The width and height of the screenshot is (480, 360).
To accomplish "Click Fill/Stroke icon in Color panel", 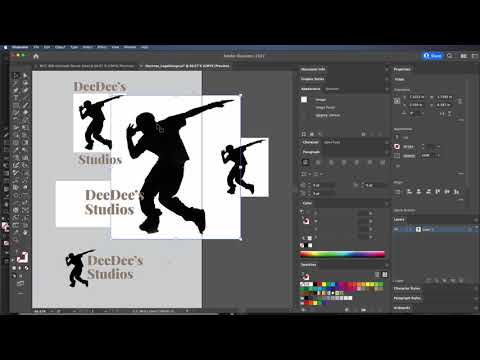I will [x=306, y=221].
